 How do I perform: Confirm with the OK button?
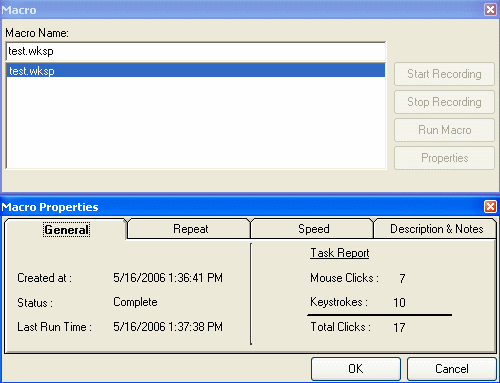pyautogui.click(x=356, y=369)
